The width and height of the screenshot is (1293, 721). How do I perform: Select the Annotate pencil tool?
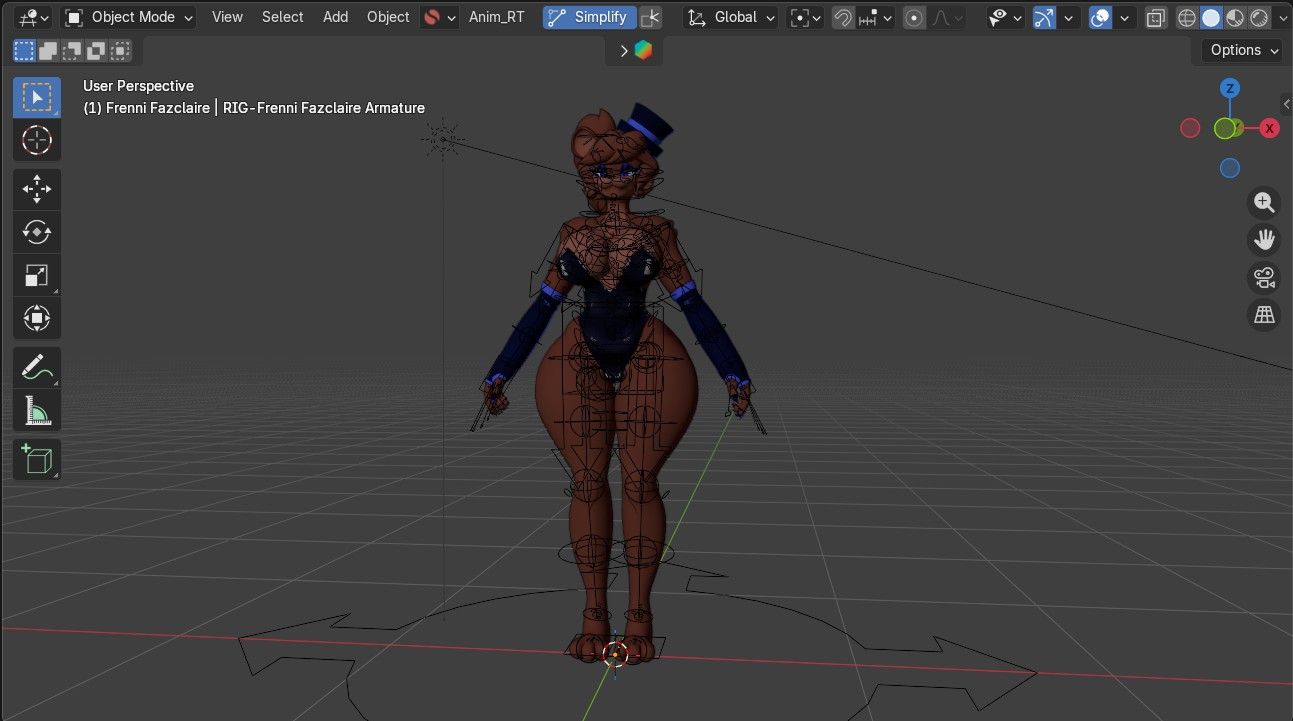click(37, 367)
